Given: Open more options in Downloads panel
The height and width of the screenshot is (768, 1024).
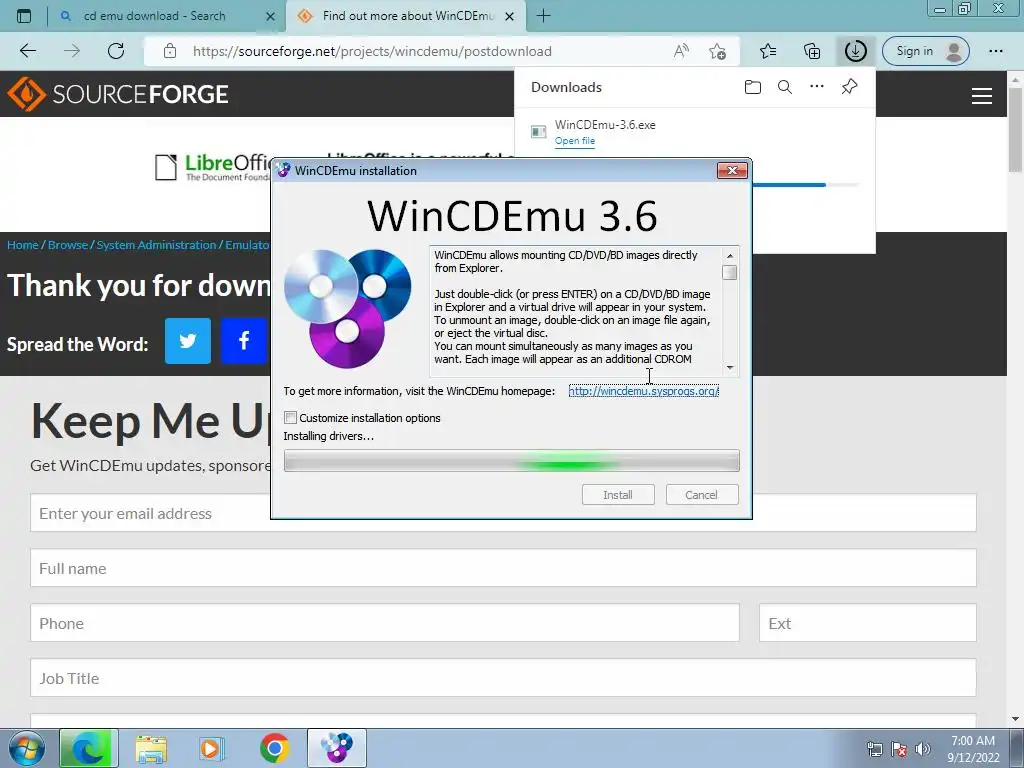Looking at the screenshot, I should tap(817, 86).
